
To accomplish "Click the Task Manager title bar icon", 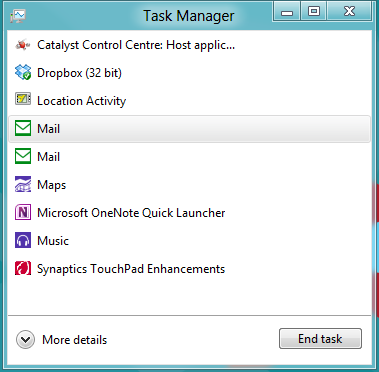I will point(18,16).
